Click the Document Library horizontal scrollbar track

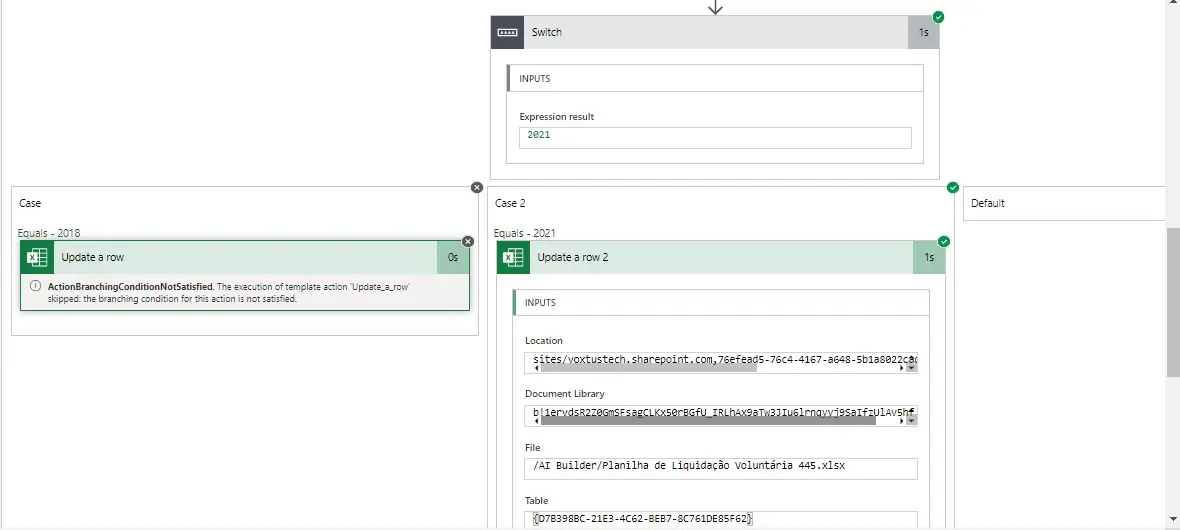click(888, 421)
